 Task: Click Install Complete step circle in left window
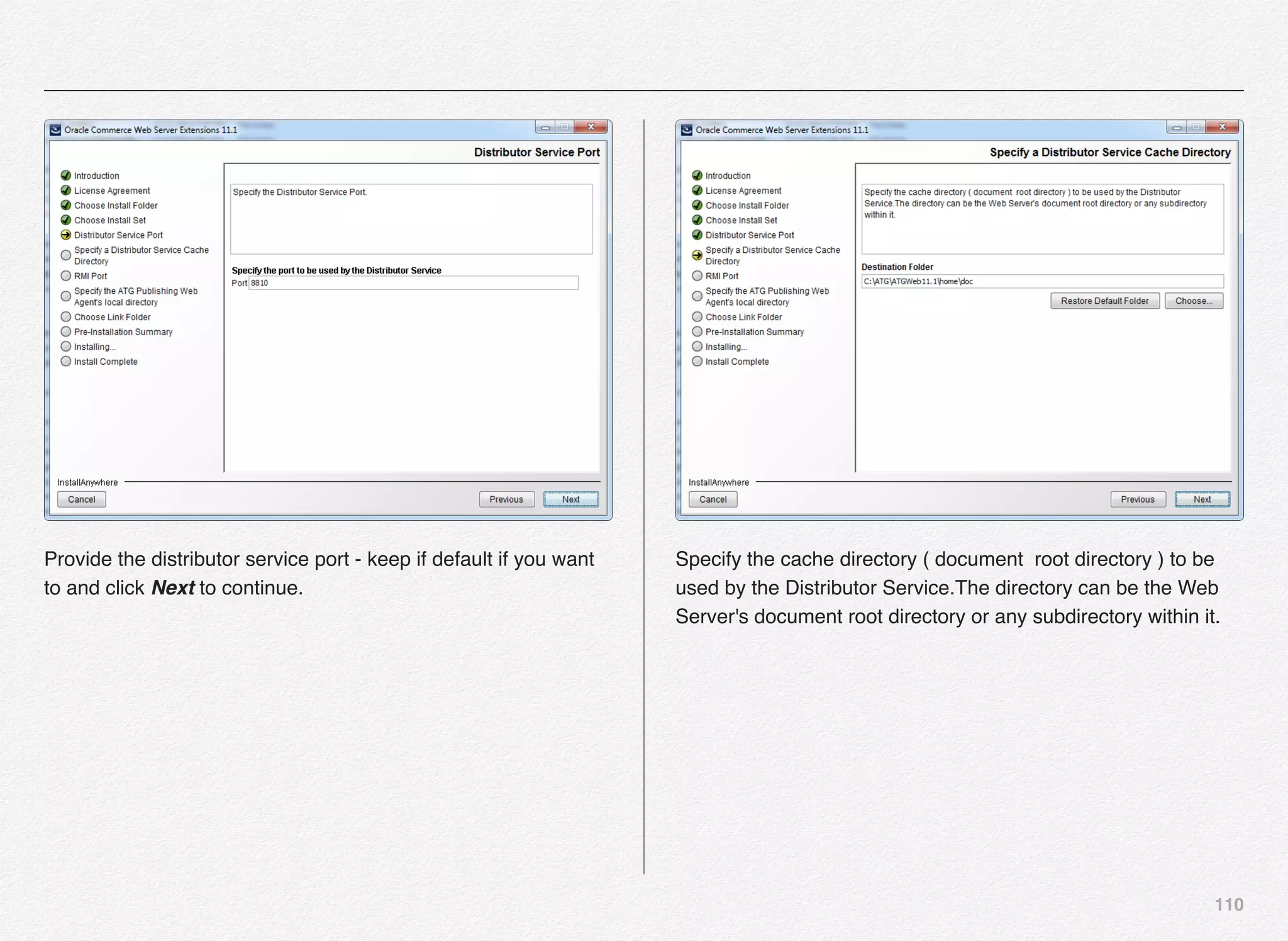[x=65, y=362]
